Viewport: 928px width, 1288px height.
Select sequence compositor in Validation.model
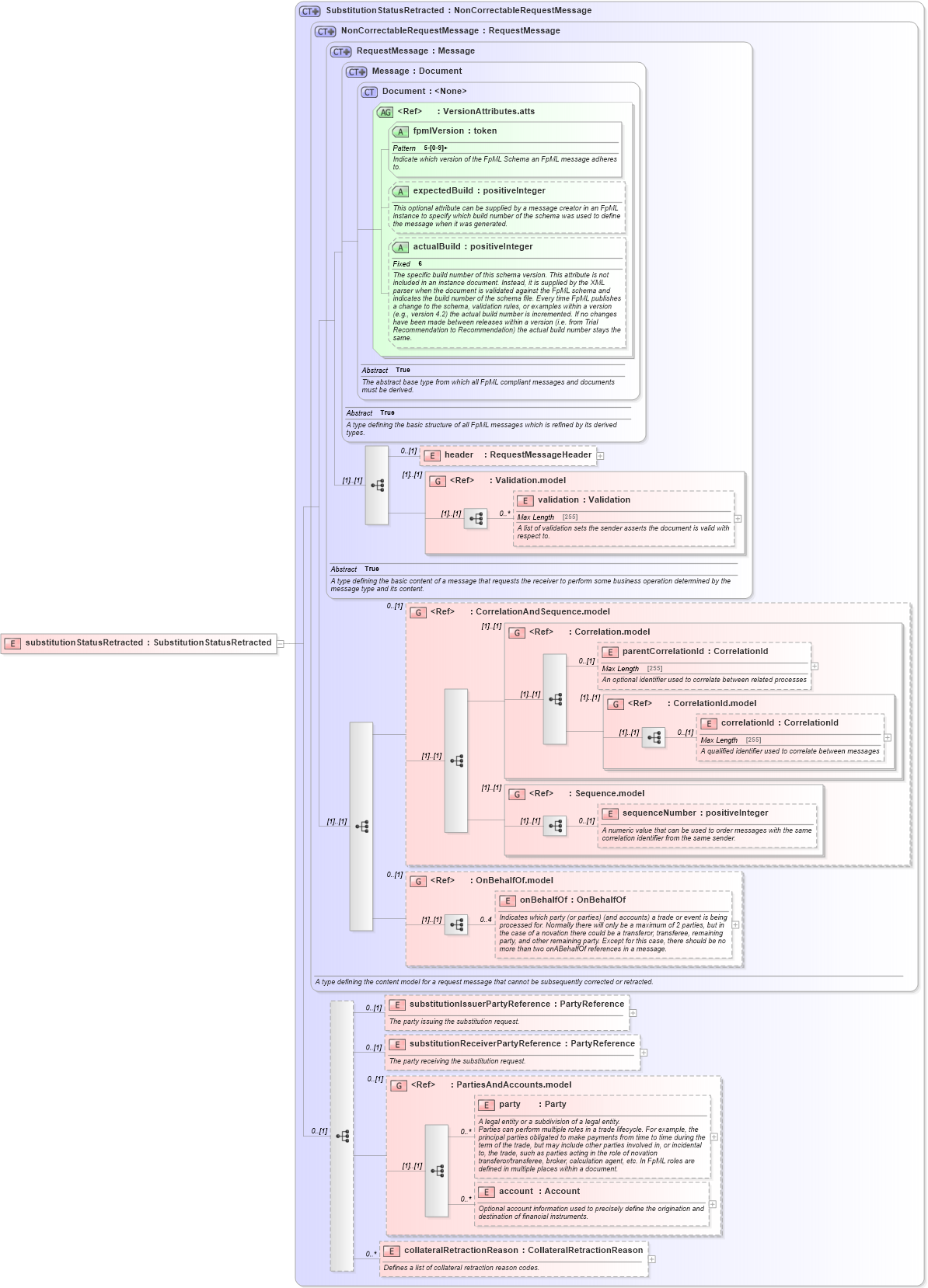point(476,518)
